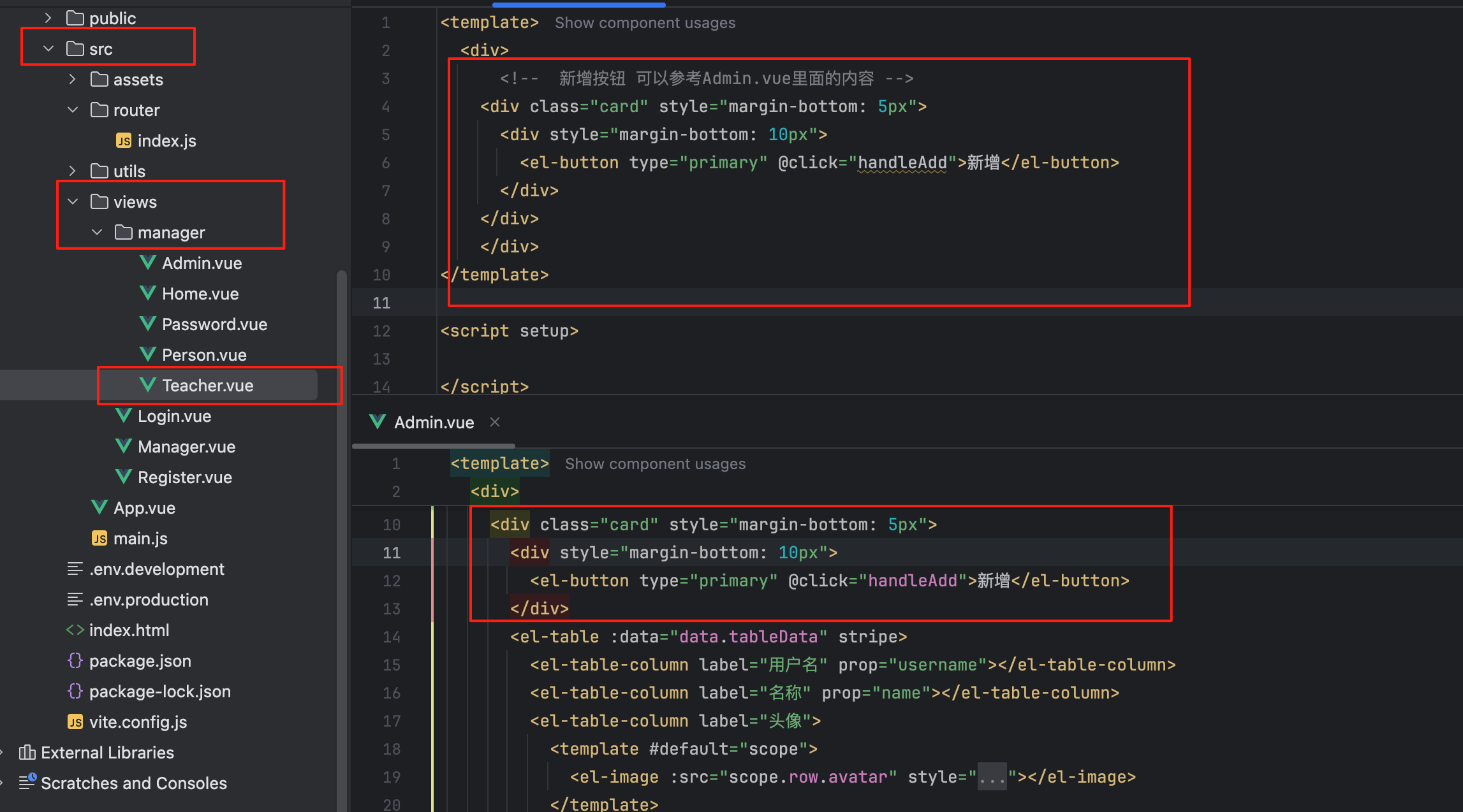Collapse the src folder

(x=48, y=49)
